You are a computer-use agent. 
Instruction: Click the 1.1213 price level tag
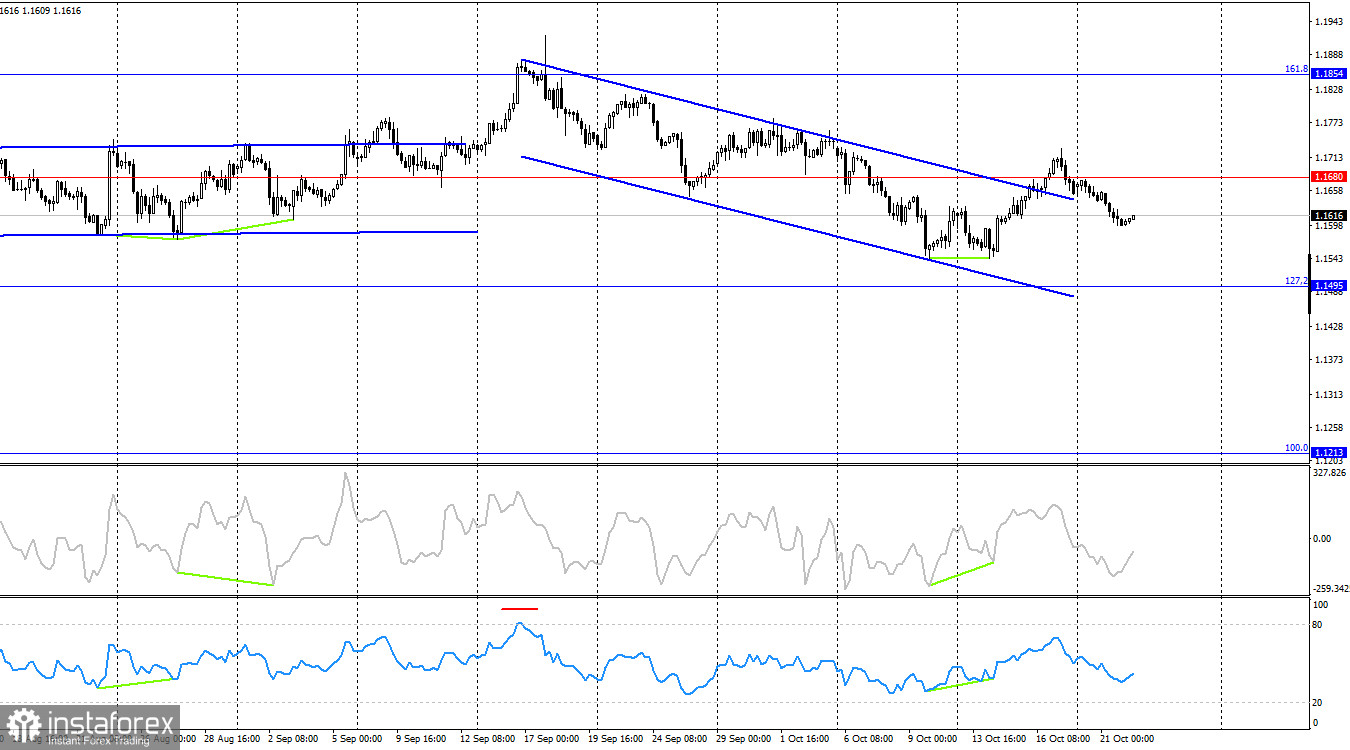(1328, 452)
